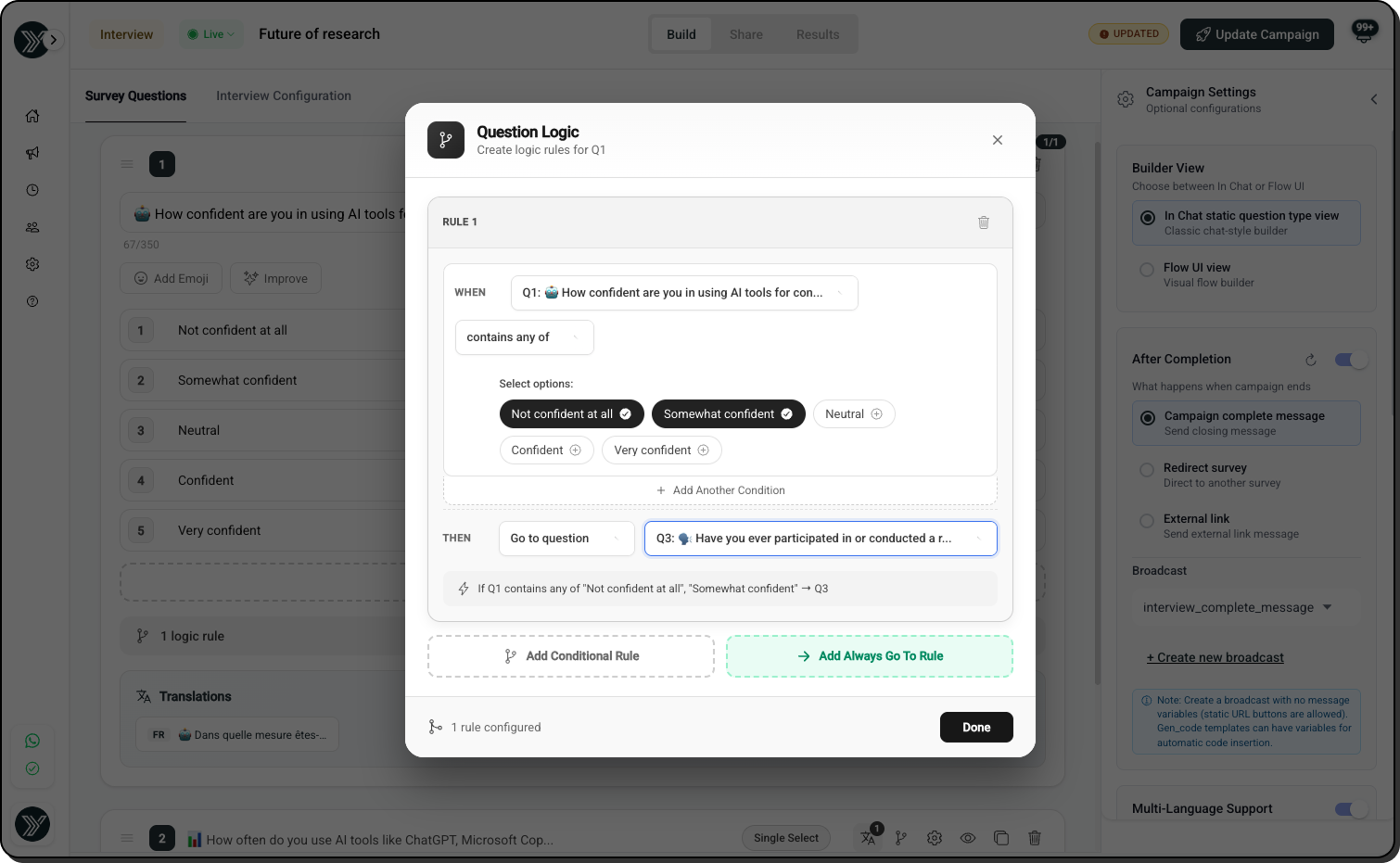Delete Rule 1 with the trash icon

pos(983,222)
